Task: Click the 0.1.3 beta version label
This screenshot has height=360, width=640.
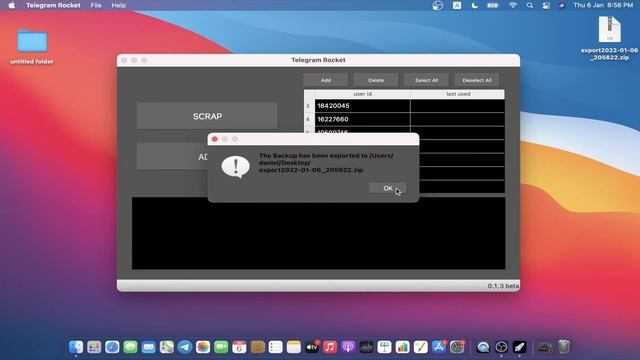Action: click(x=503, y=286)
